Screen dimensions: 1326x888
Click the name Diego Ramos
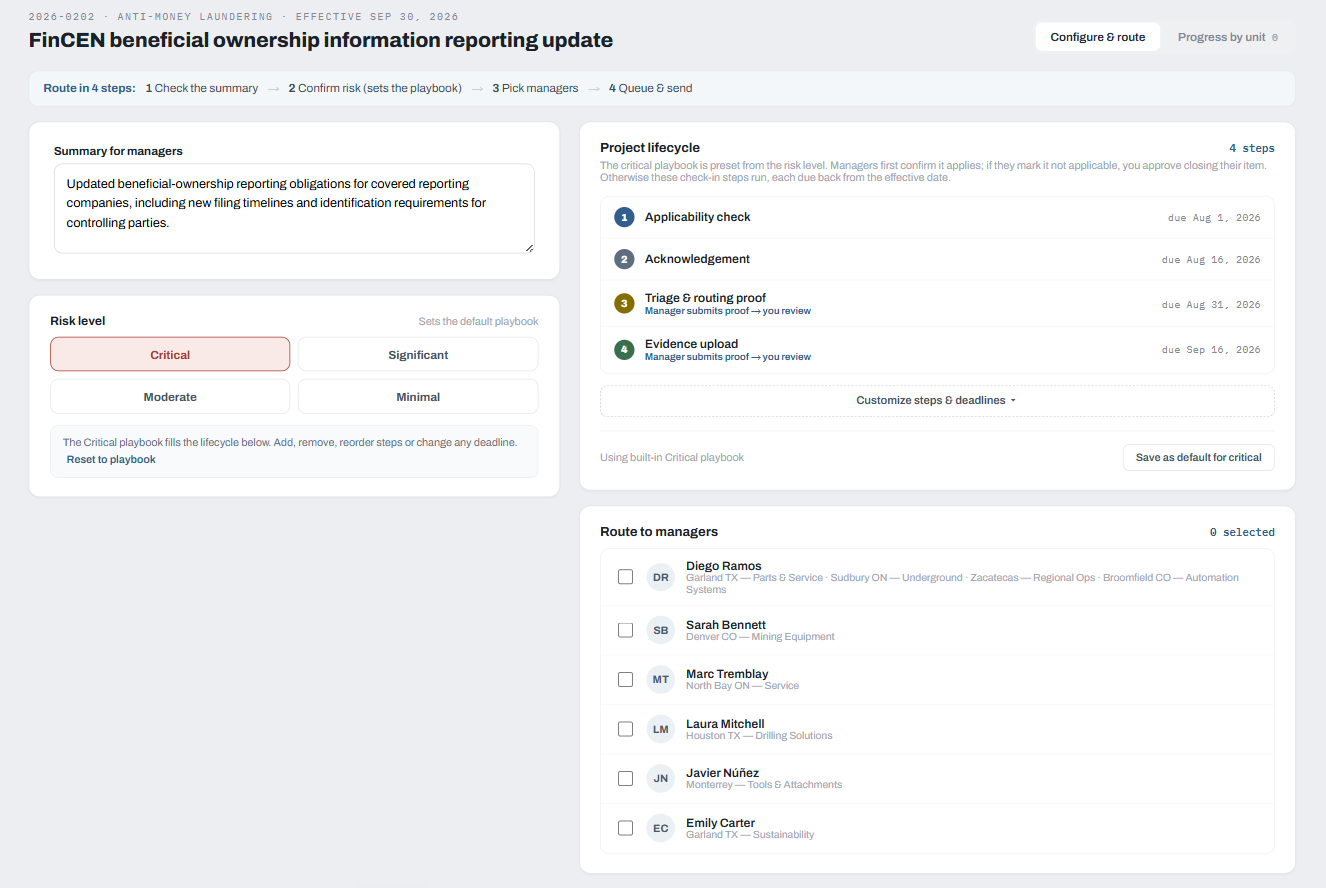coord(724,566)
